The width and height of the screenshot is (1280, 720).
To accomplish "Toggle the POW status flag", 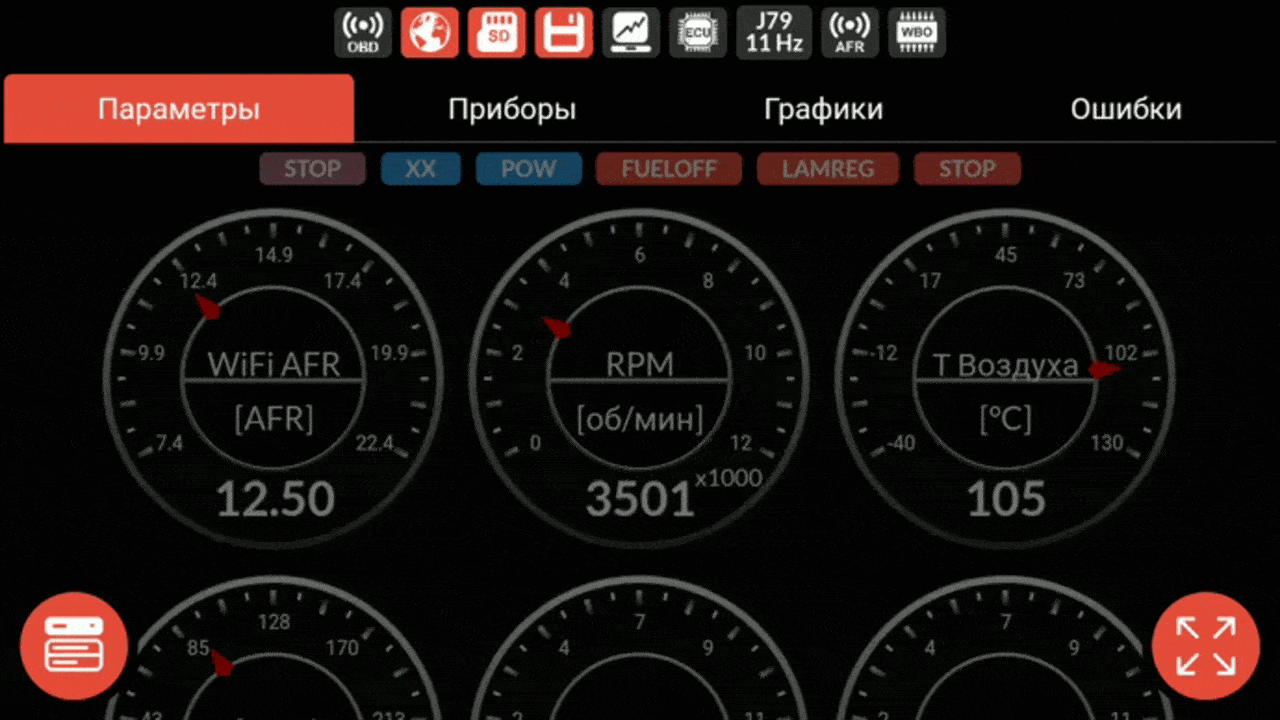I will [x=528, y=169].
